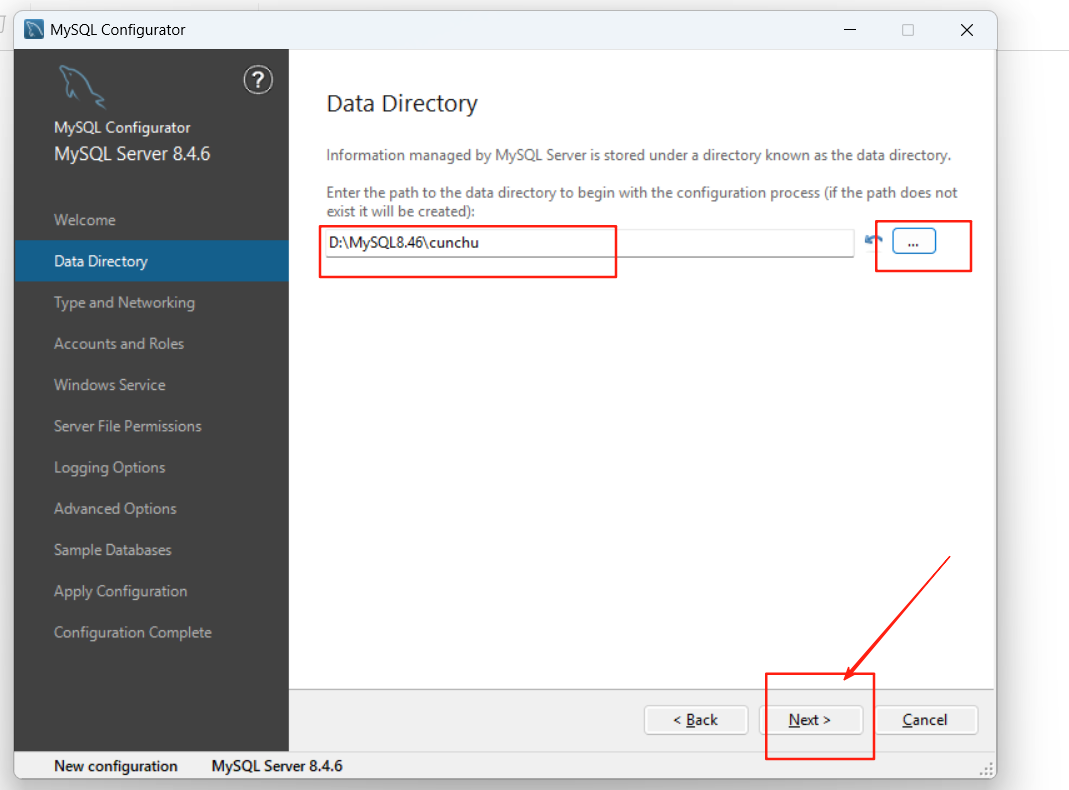
Task: Click the window resize grip in corner
Action: pos(987,769)
